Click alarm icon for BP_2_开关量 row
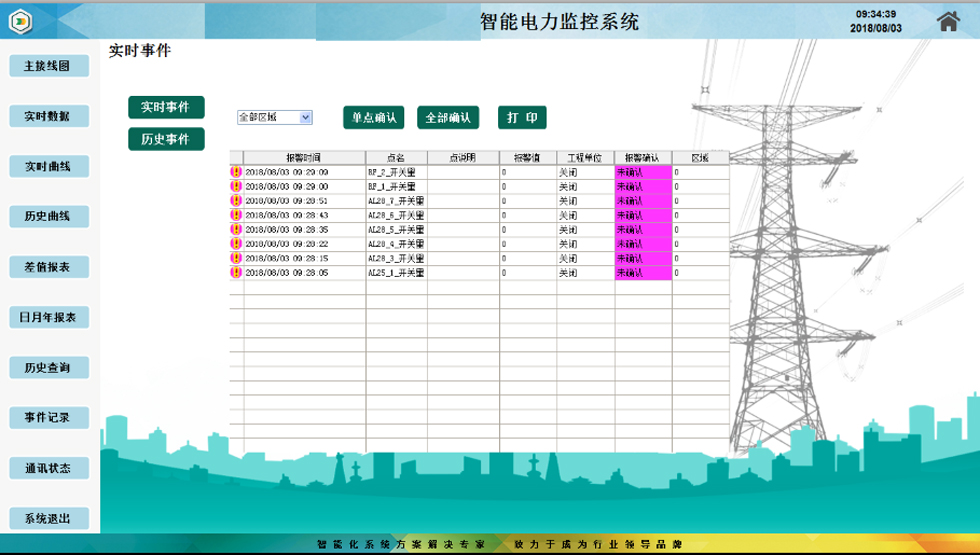 point(236,172)
